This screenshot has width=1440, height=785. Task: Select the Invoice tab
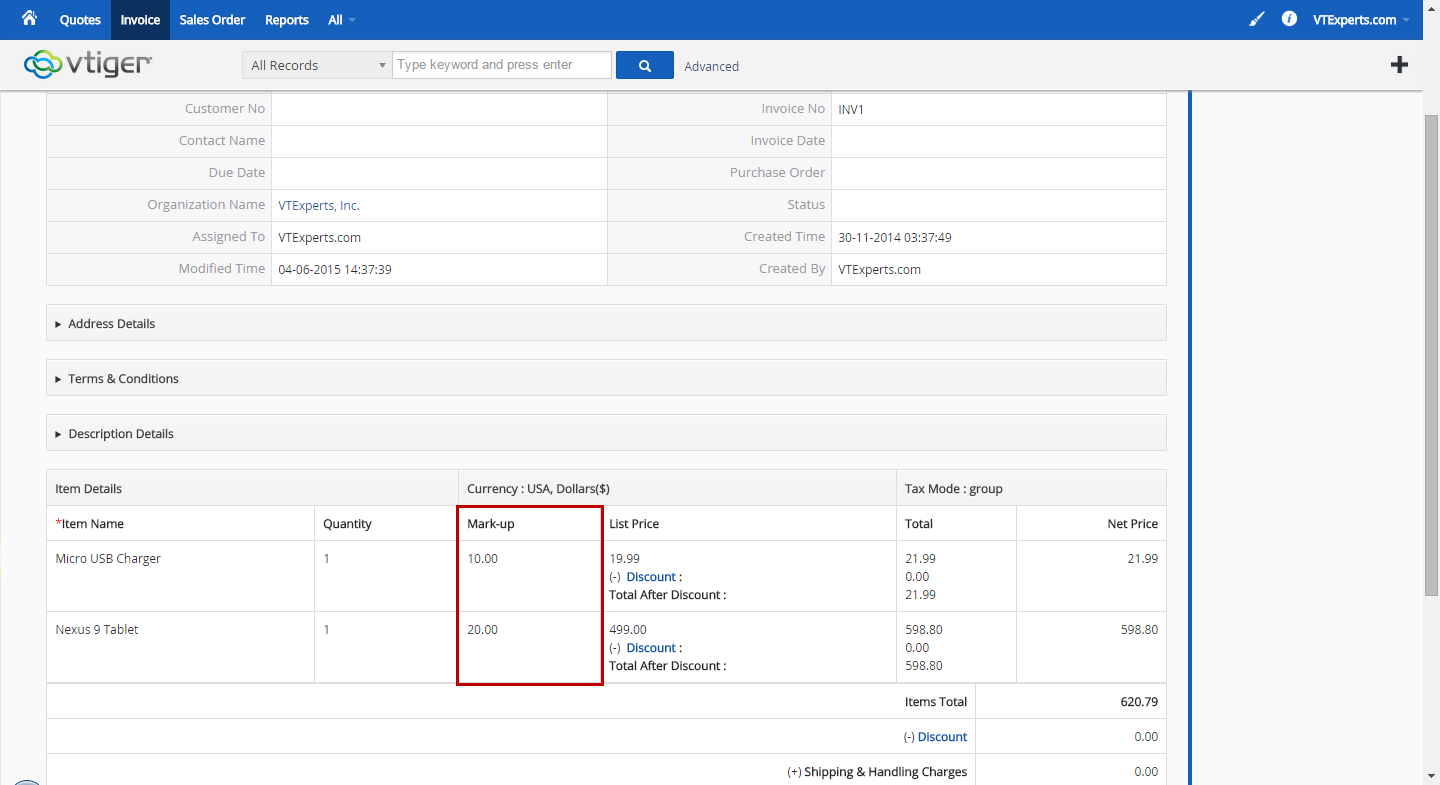pos(140,20)
